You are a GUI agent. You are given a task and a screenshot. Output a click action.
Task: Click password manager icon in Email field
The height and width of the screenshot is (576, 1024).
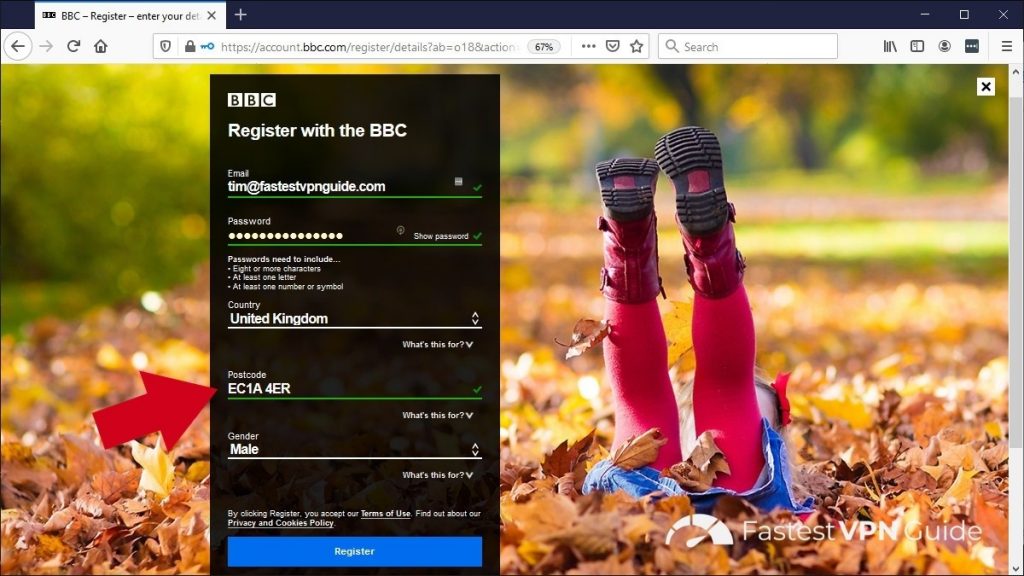click(x=458, y=182)
